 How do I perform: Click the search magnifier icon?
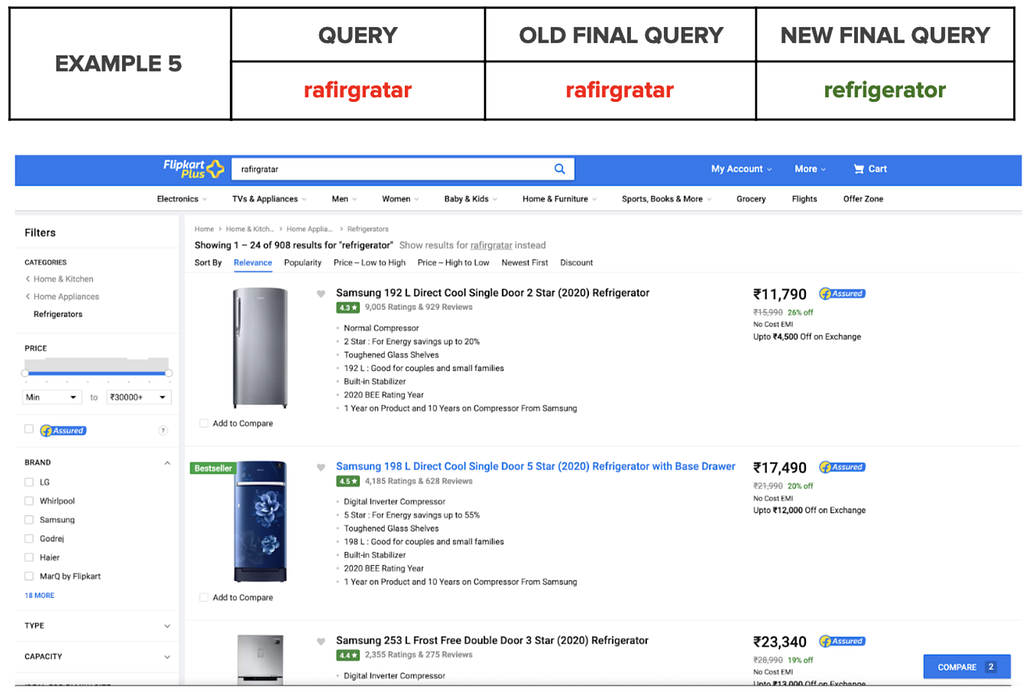(x=560, y=169)
